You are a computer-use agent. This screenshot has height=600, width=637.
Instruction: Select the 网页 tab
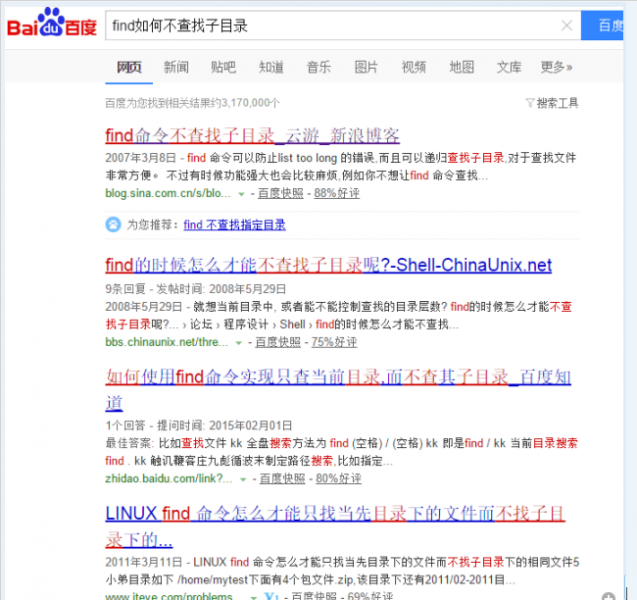[129, 67]
